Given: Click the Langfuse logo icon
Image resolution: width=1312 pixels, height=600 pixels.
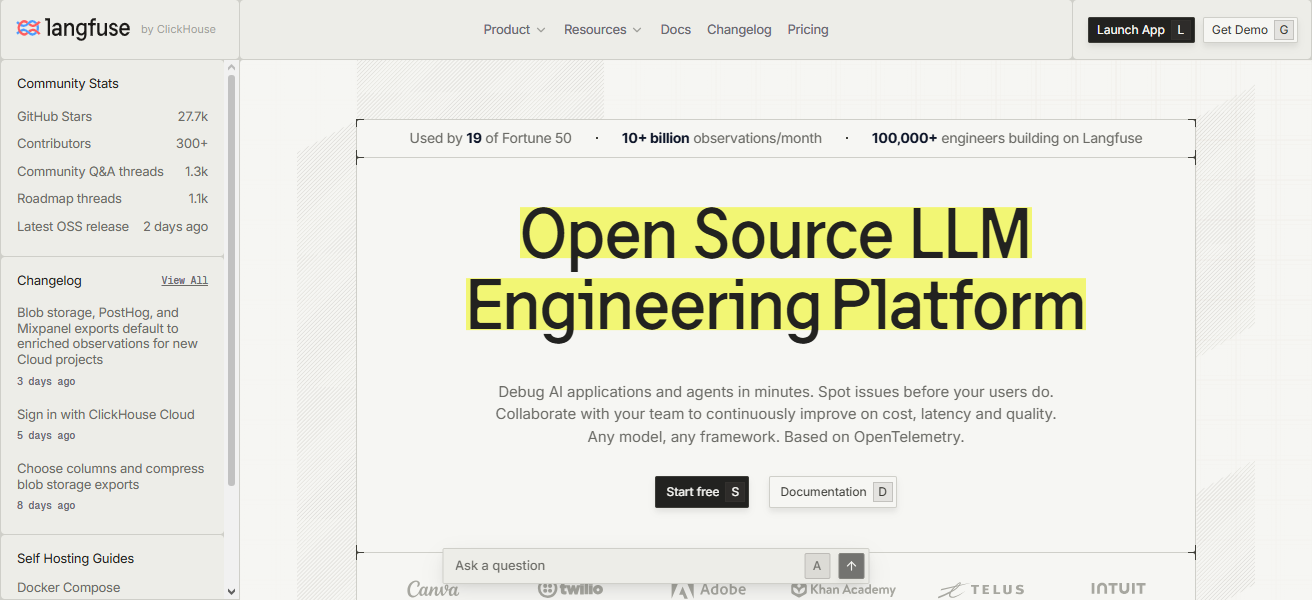Looking at the screenshot, I should (x=29, y=29).
